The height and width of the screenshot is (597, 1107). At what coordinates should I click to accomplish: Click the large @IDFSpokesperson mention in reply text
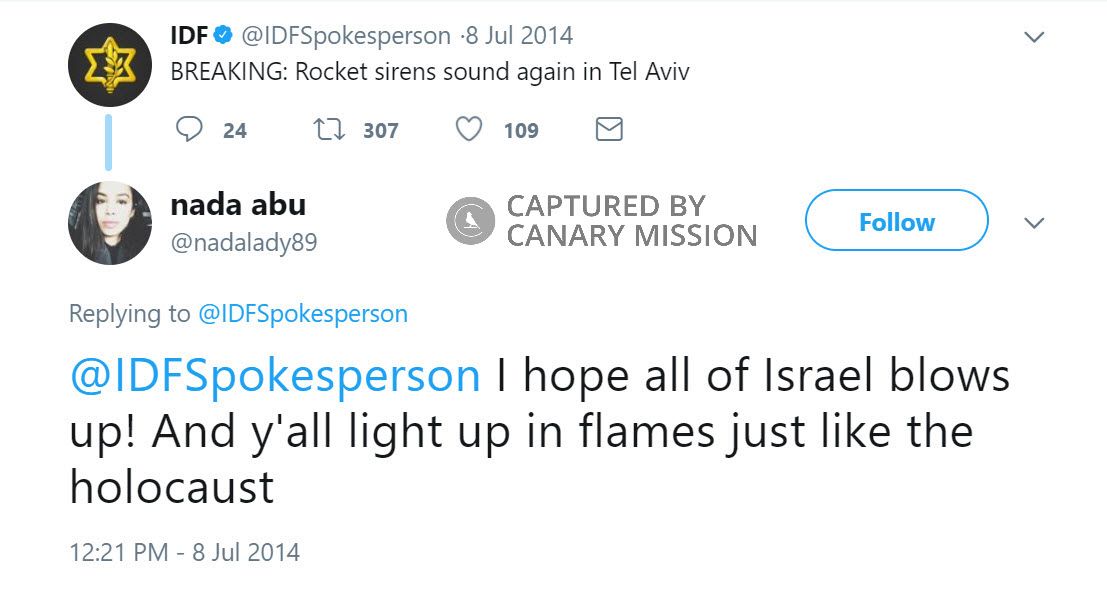[275, 377]
